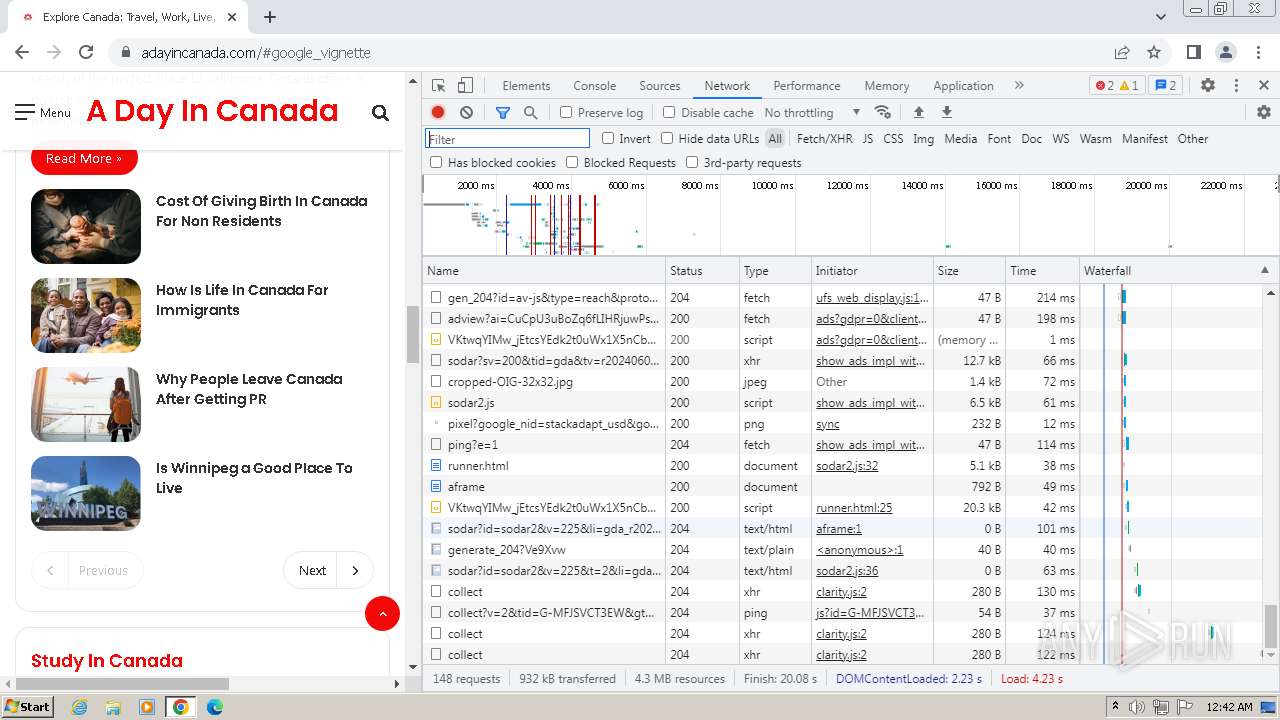Open the No throttling dropdown

812,113
